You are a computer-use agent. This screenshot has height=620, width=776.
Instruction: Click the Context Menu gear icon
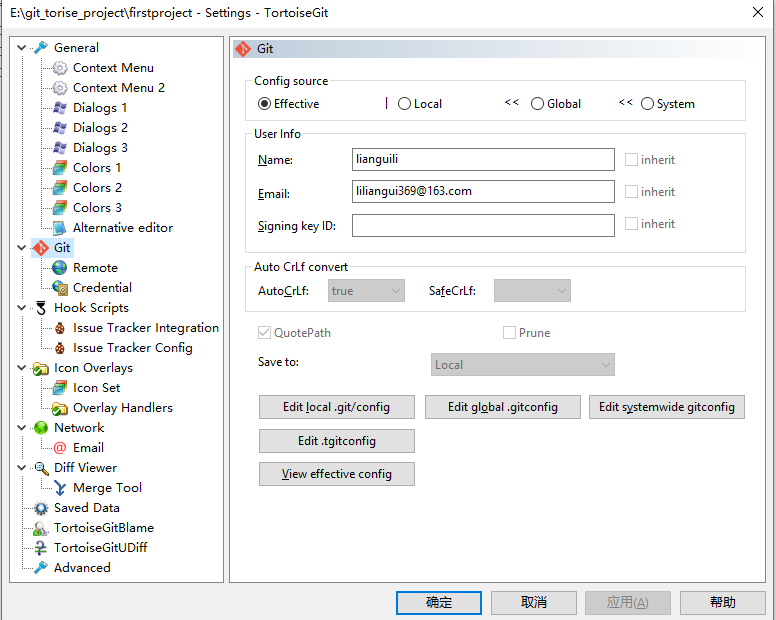pyautogui.click(x=60, y=68)
